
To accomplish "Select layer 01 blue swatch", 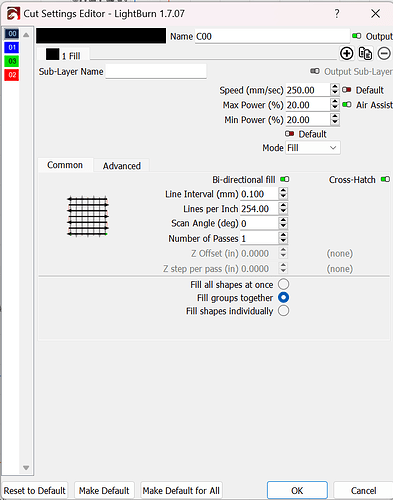I will [12, 47].
